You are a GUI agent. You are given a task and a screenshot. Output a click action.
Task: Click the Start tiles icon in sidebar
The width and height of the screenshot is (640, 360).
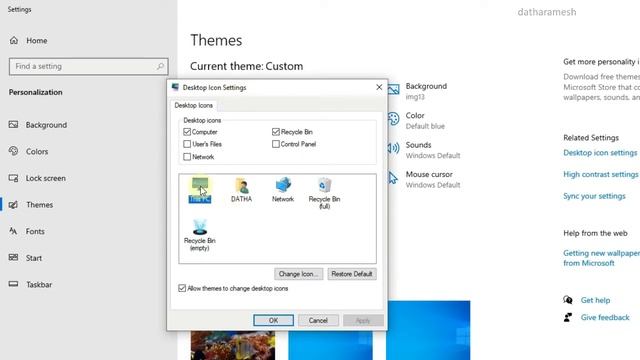point(13,258)
